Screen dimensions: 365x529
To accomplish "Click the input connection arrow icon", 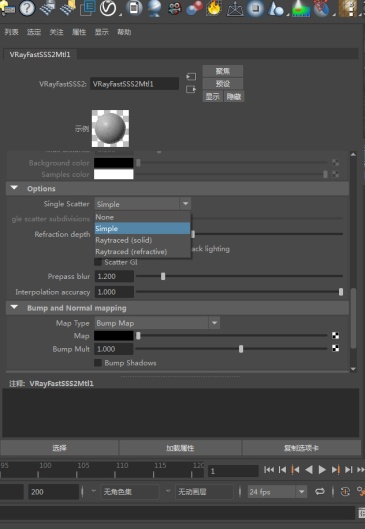I will point(191,77).
